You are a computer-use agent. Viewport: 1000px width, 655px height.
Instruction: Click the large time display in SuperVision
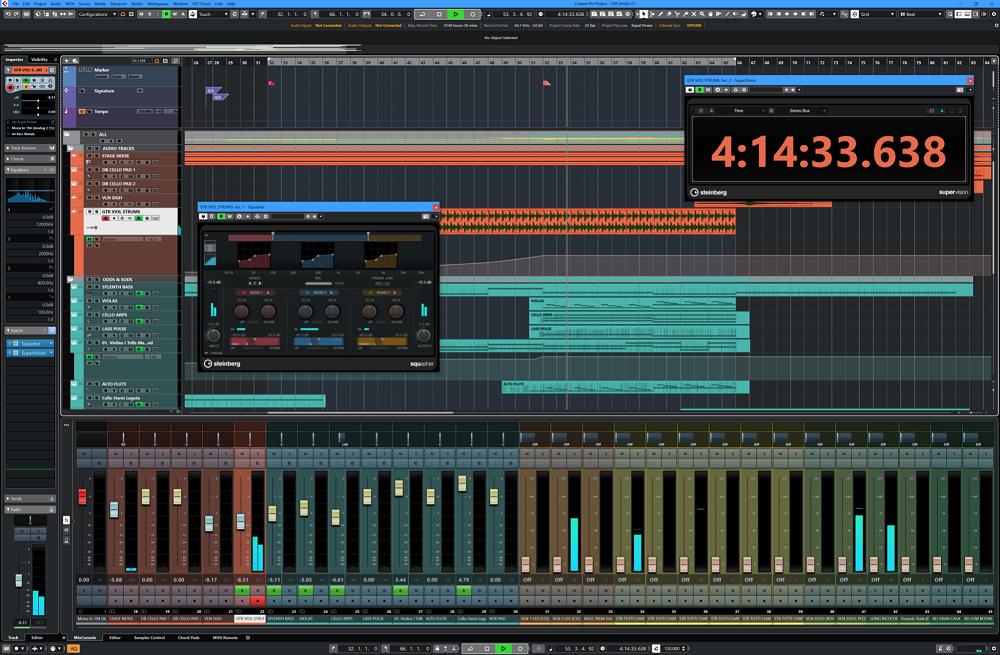coord(830,151)
